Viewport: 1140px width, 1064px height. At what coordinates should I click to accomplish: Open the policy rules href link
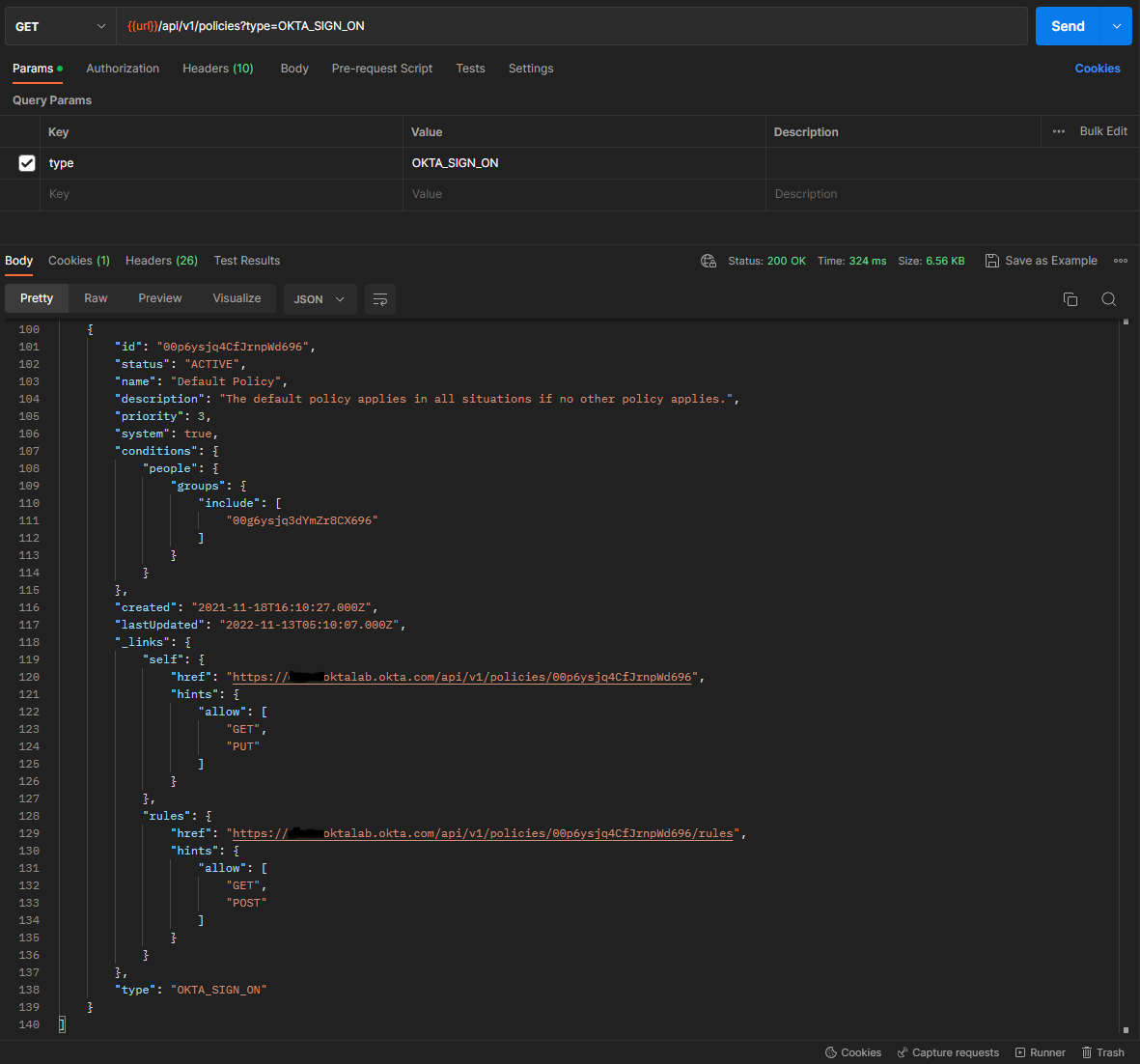coord(483,833)
